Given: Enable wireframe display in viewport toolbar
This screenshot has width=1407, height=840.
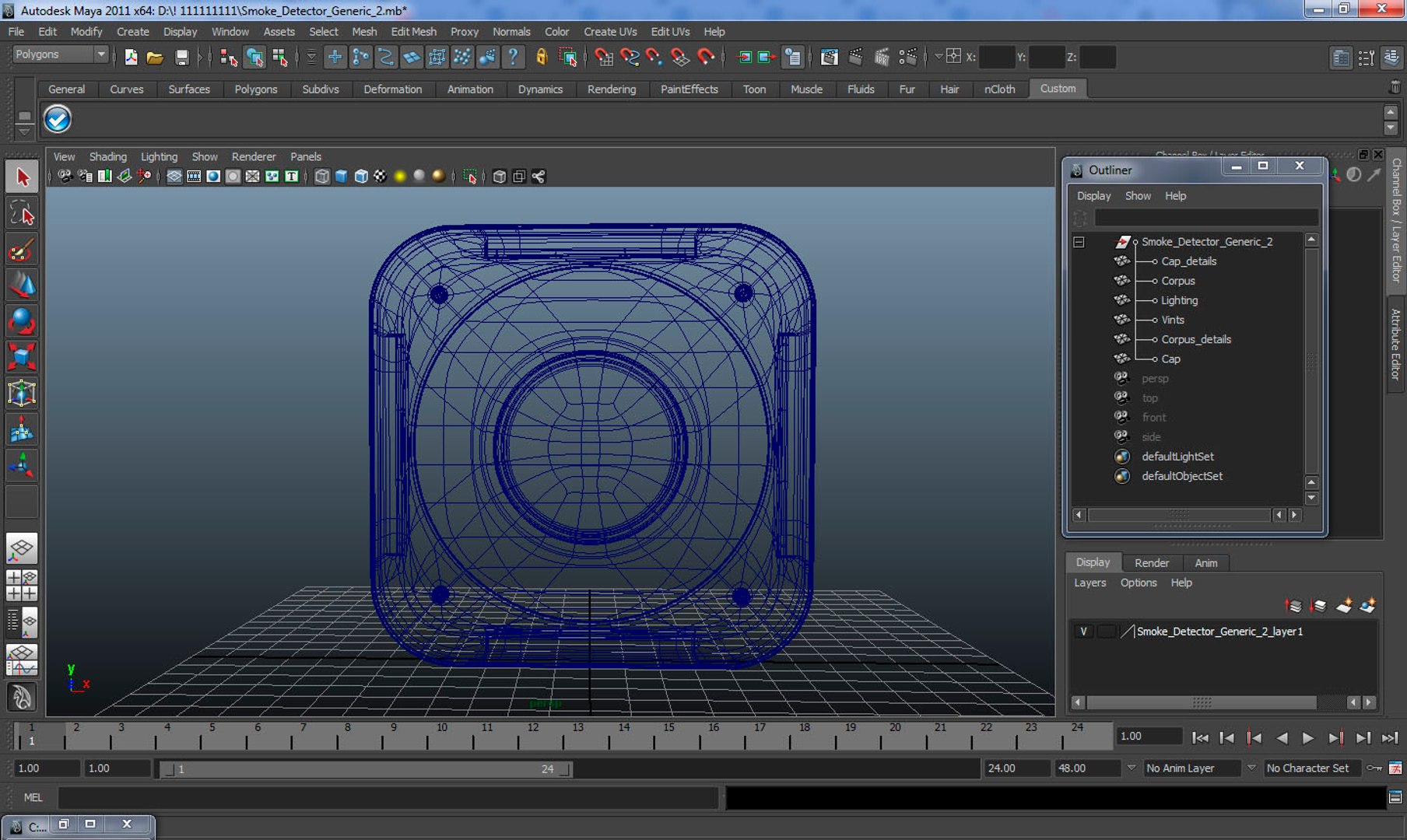Looking at the screenshot, I should (x=321, y=177).
